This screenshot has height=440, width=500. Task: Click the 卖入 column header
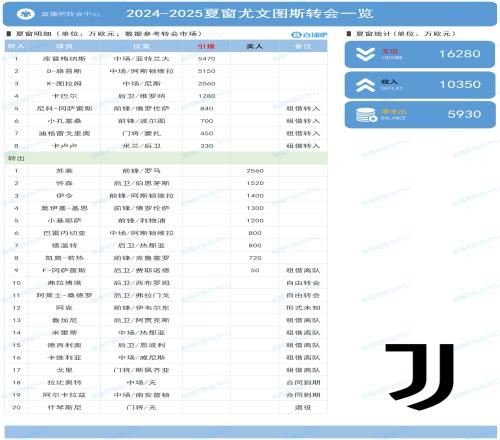(255, 46)
